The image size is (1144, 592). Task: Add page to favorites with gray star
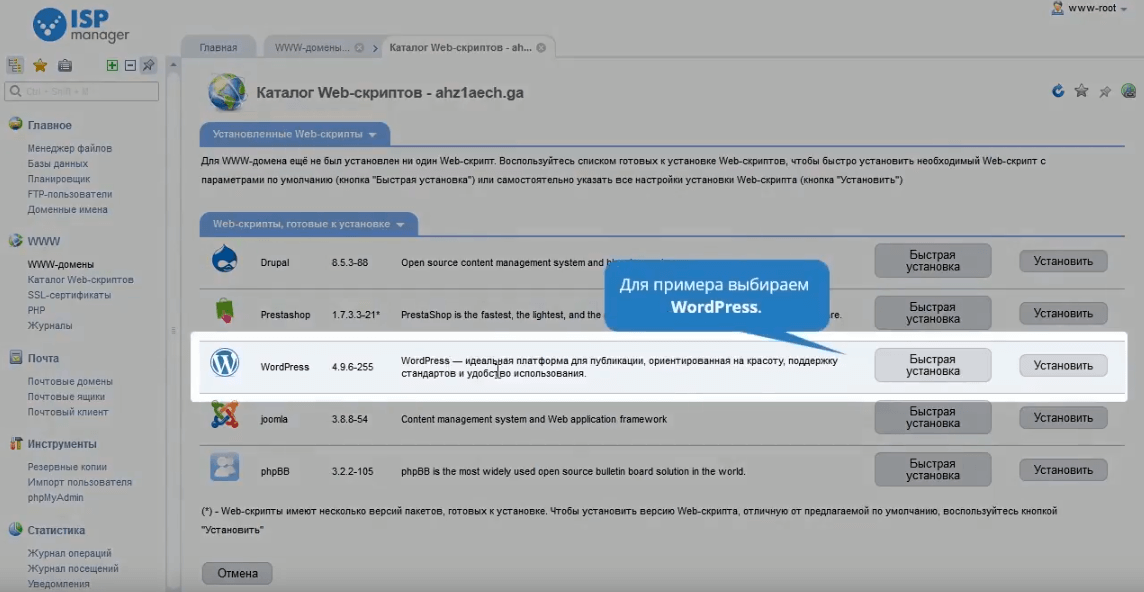click(1081, 91)
